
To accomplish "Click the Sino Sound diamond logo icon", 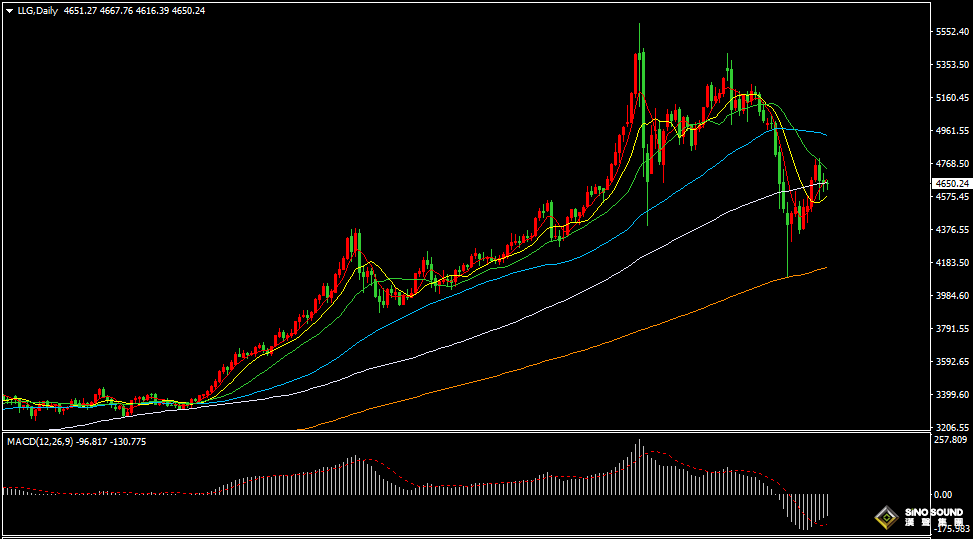I will point(885,517).
